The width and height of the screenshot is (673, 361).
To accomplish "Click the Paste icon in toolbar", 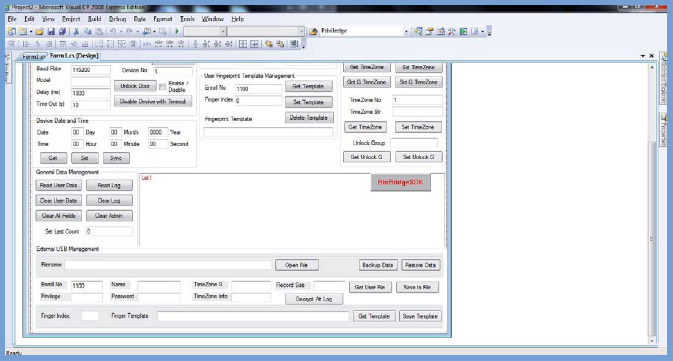I will [x=99, y=31].
